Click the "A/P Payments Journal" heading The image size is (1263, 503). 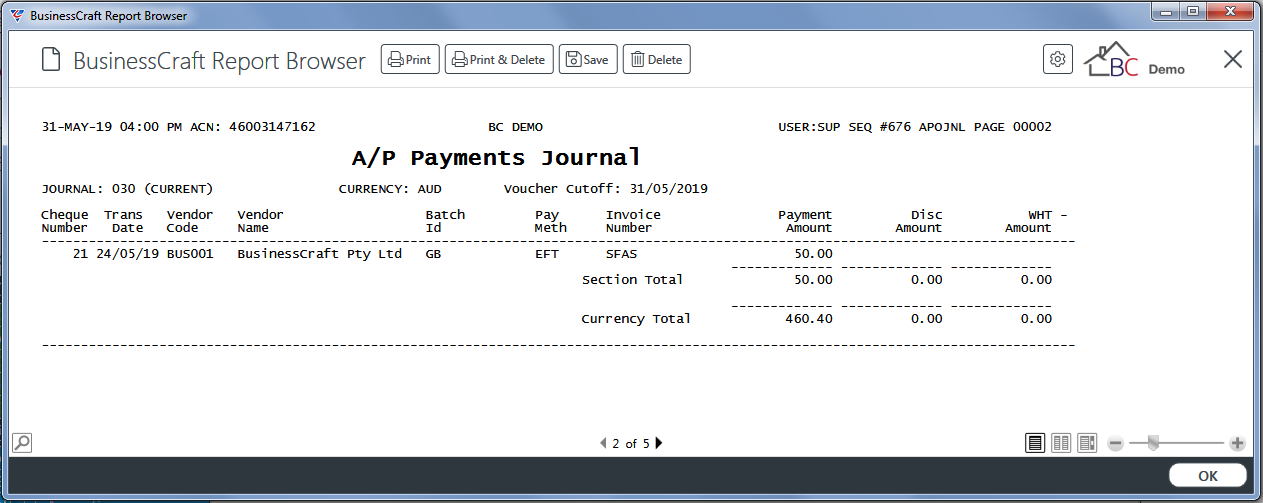(496, 158)
